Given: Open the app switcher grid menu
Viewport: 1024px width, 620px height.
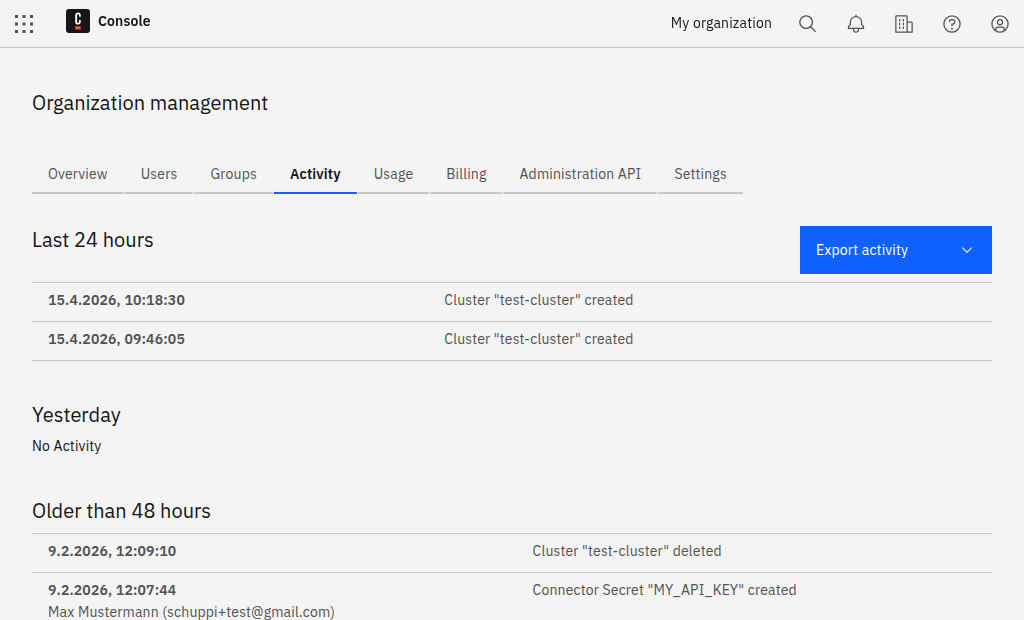Looking at the screenshot, I should (x=24, y=23).
